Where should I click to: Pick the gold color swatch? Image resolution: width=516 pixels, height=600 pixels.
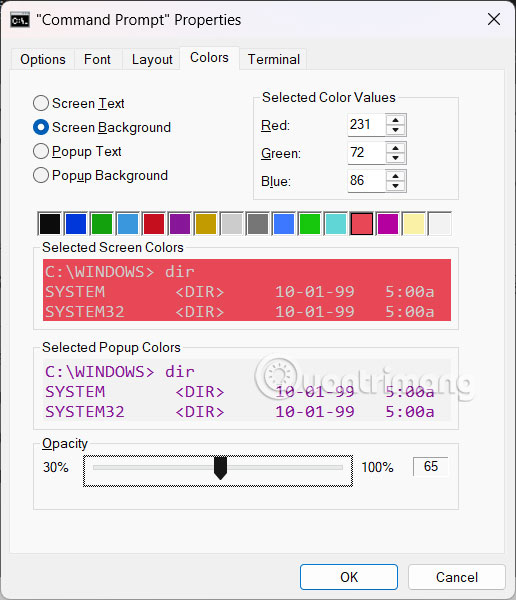pyautogui.click(x=206, y=224)
